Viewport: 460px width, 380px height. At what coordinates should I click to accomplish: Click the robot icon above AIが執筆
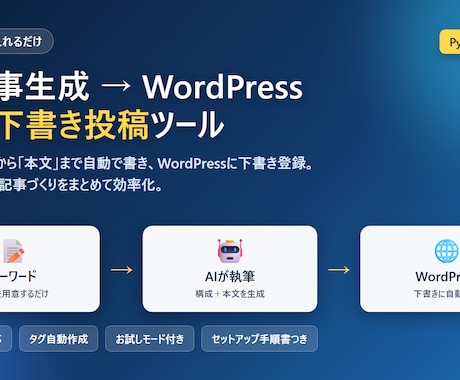tap(230, 251)
